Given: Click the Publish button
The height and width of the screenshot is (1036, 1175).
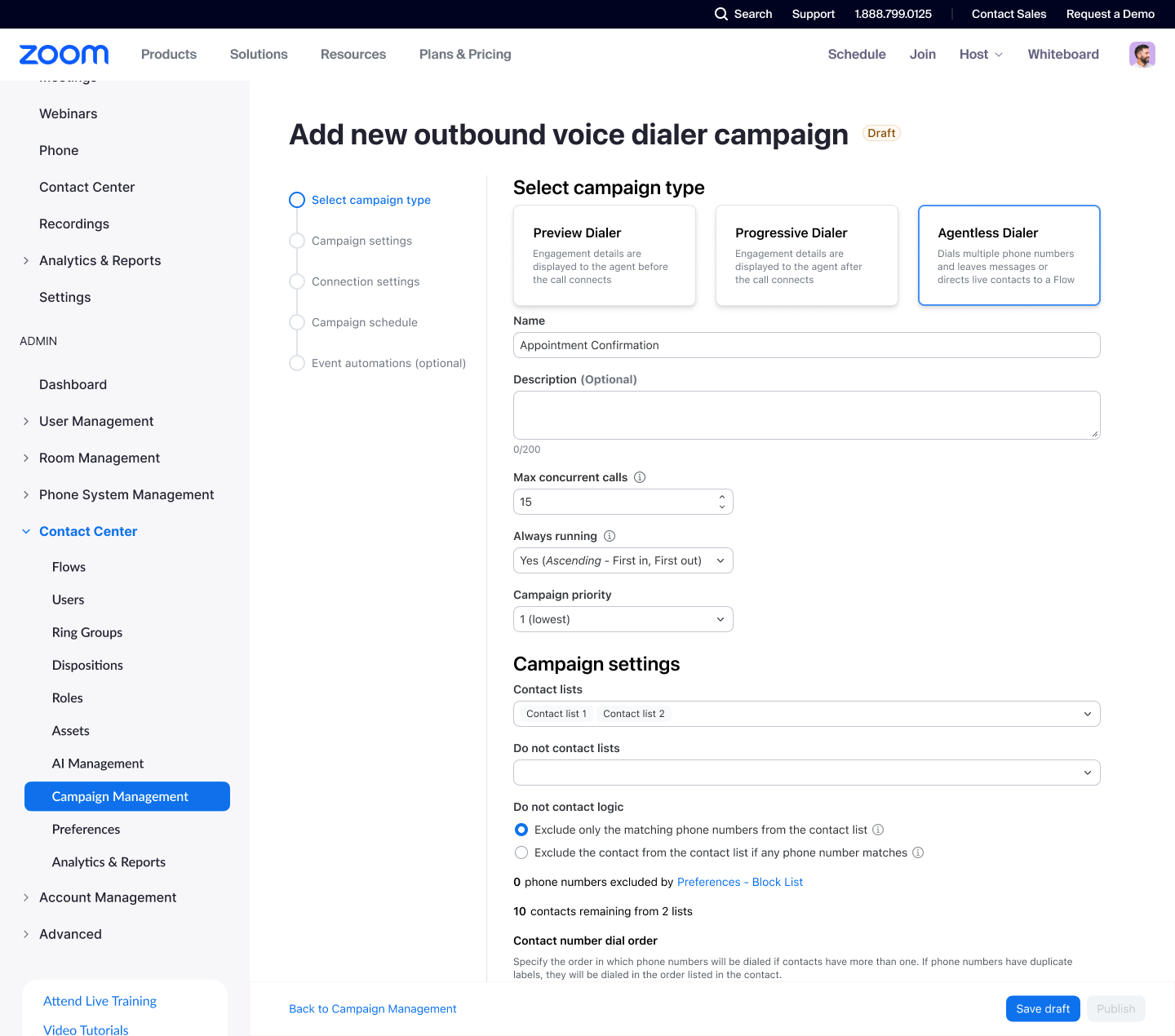Looking at the screenshot, I should pos(1116,1009).
